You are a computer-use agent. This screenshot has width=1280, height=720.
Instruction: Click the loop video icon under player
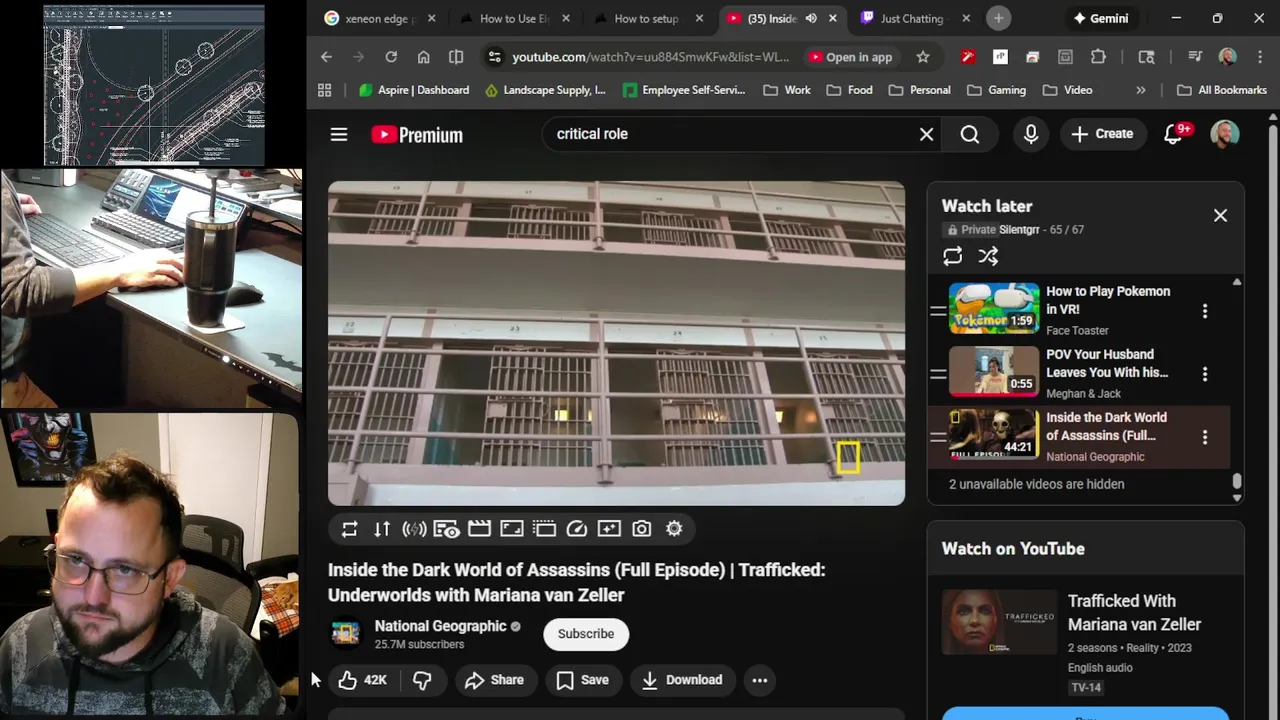point(349,529)
